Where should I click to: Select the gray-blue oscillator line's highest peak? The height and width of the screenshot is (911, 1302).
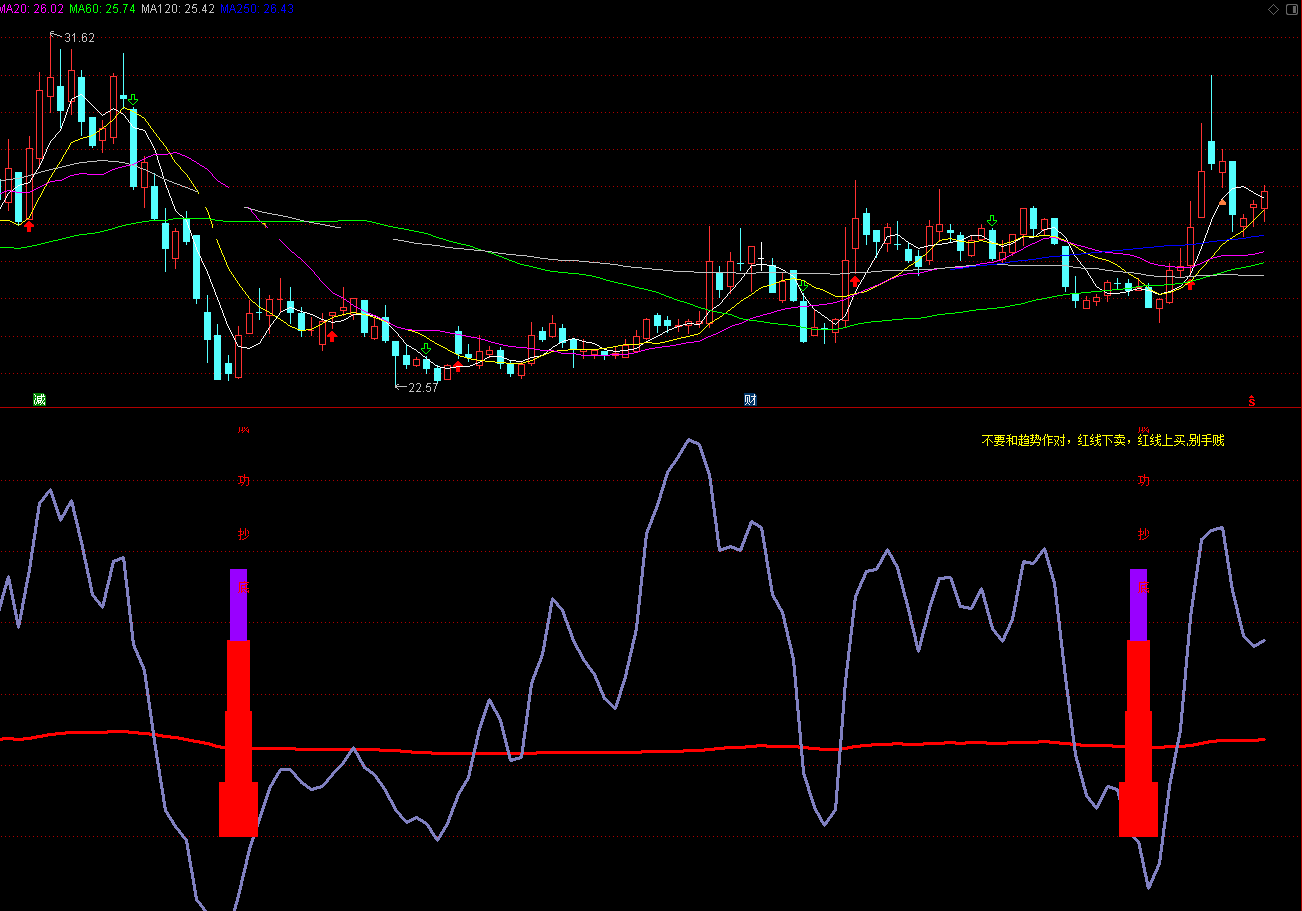(x=688, y=440)
